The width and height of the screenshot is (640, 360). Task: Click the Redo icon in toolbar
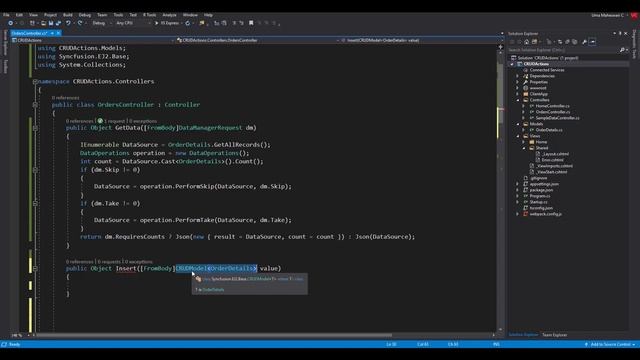point(80,23)
